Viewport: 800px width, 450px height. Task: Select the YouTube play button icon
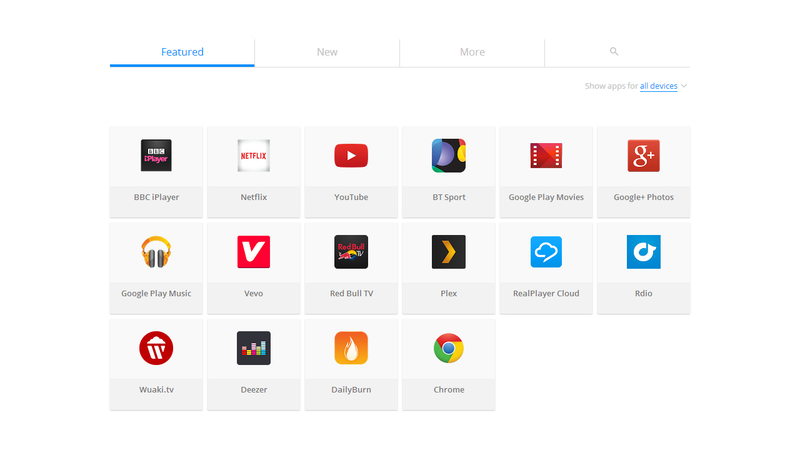tap(351, 156)
